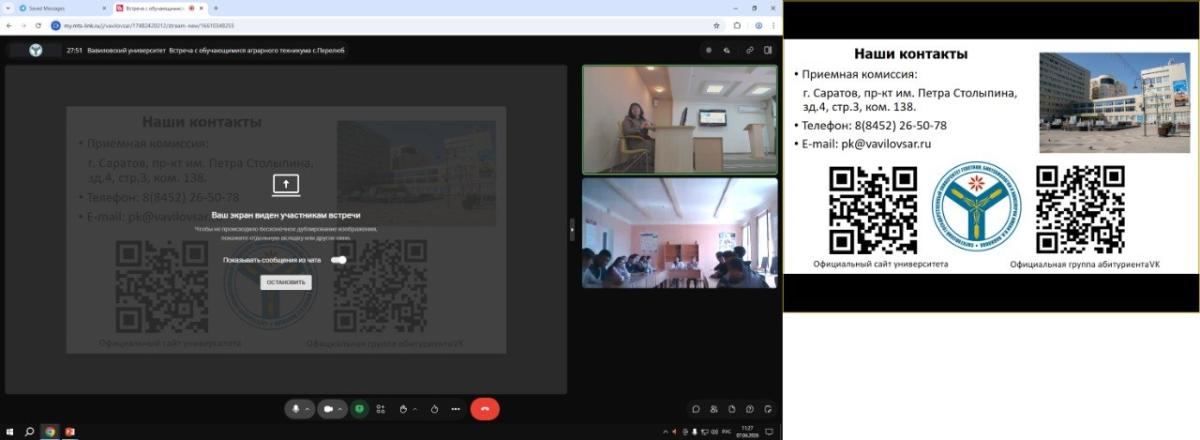Image resolution: width=1200 pixels, height=440 pixels.
Task: Select the presenter's video thumbnail
Action: [679, 120]
